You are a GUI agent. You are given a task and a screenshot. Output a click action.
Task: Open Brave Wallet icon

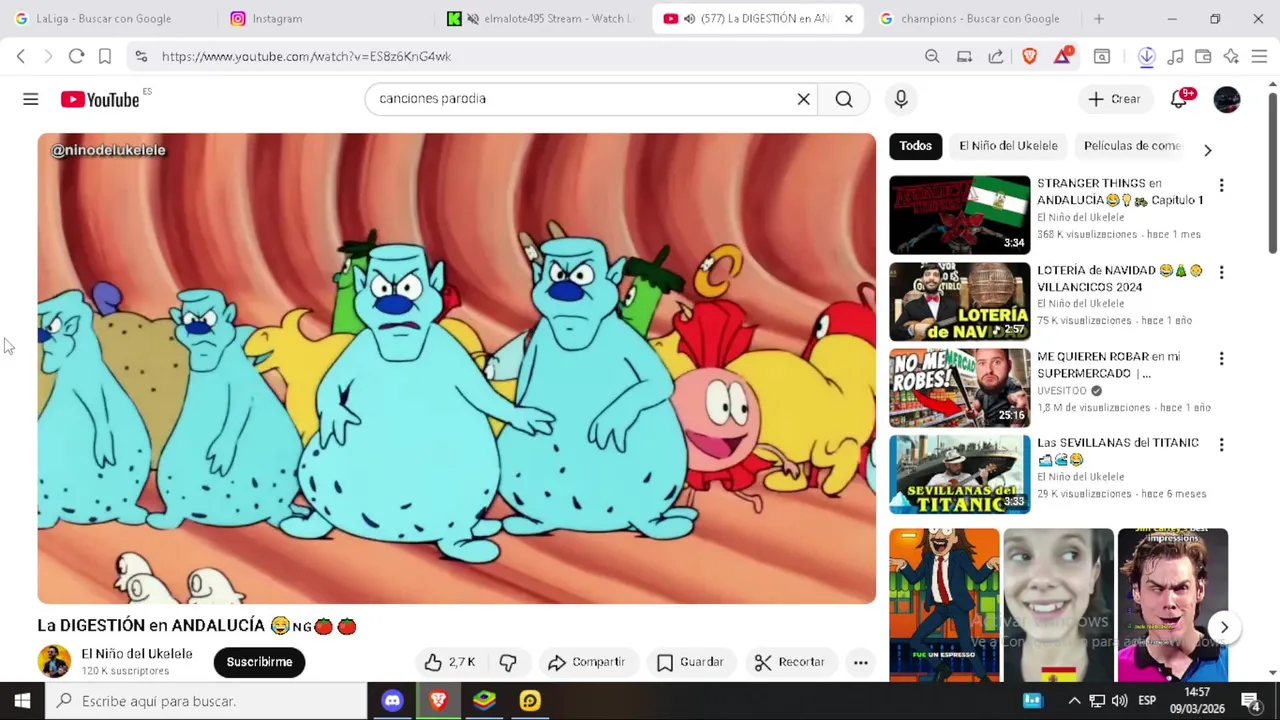pyautogui.click(x=1203, y=56)
